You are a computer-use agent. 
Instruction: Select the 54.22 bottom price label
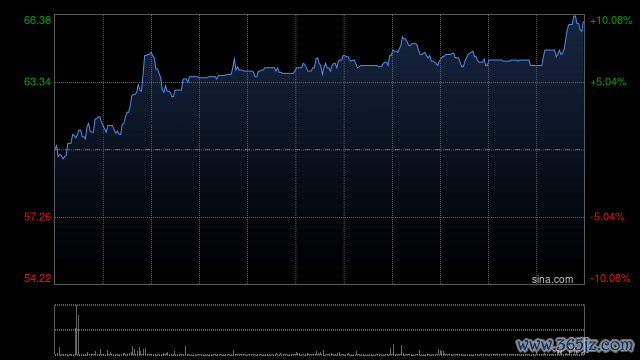(37, 278)
